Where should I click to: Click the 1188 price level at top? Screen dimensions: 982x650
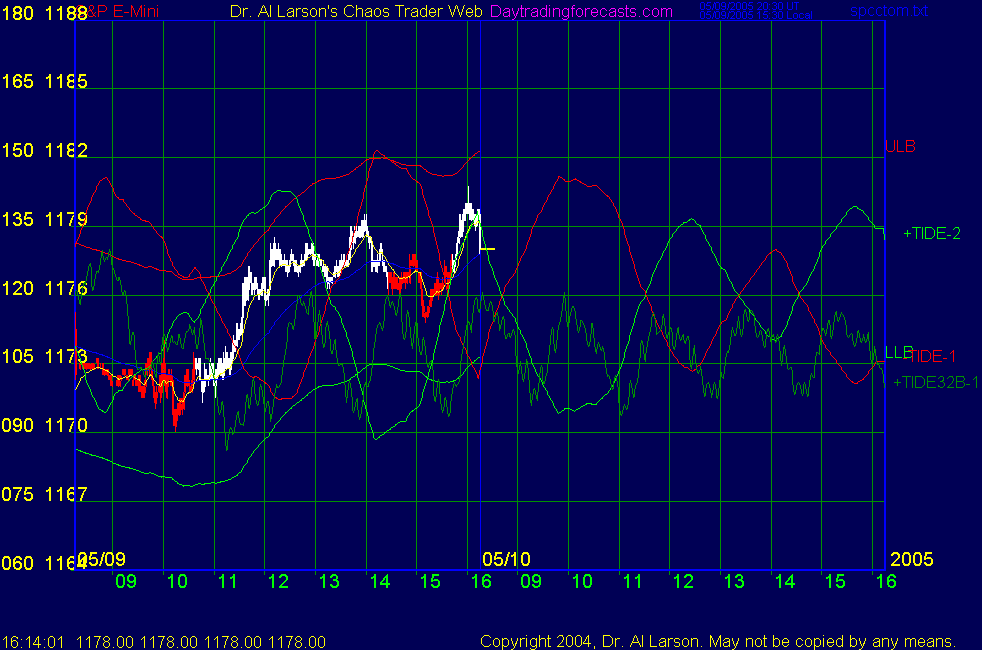[x=67, y=13]
